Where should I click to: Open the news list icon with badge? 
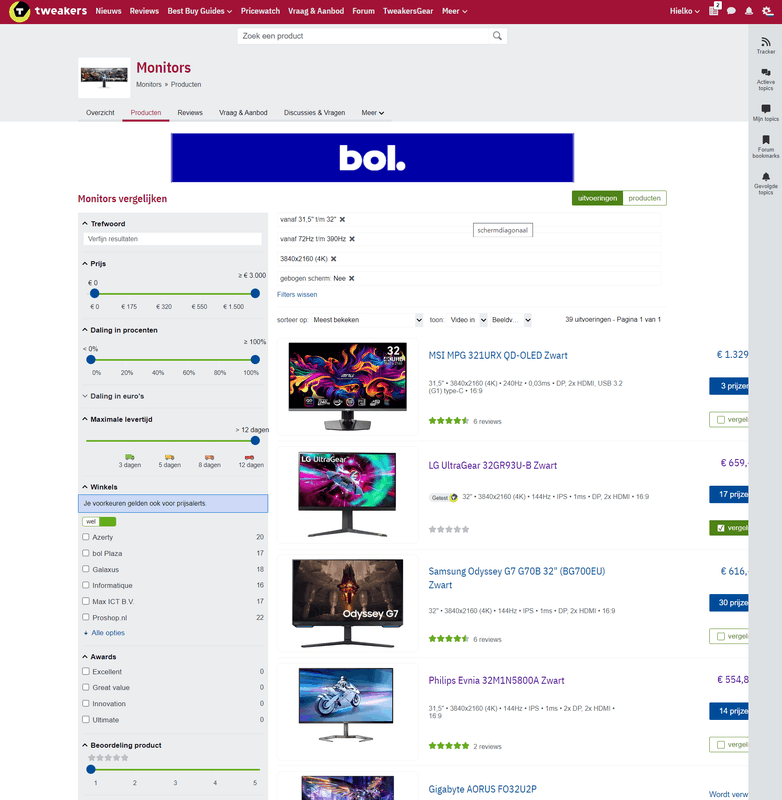(x=715, y=10)
